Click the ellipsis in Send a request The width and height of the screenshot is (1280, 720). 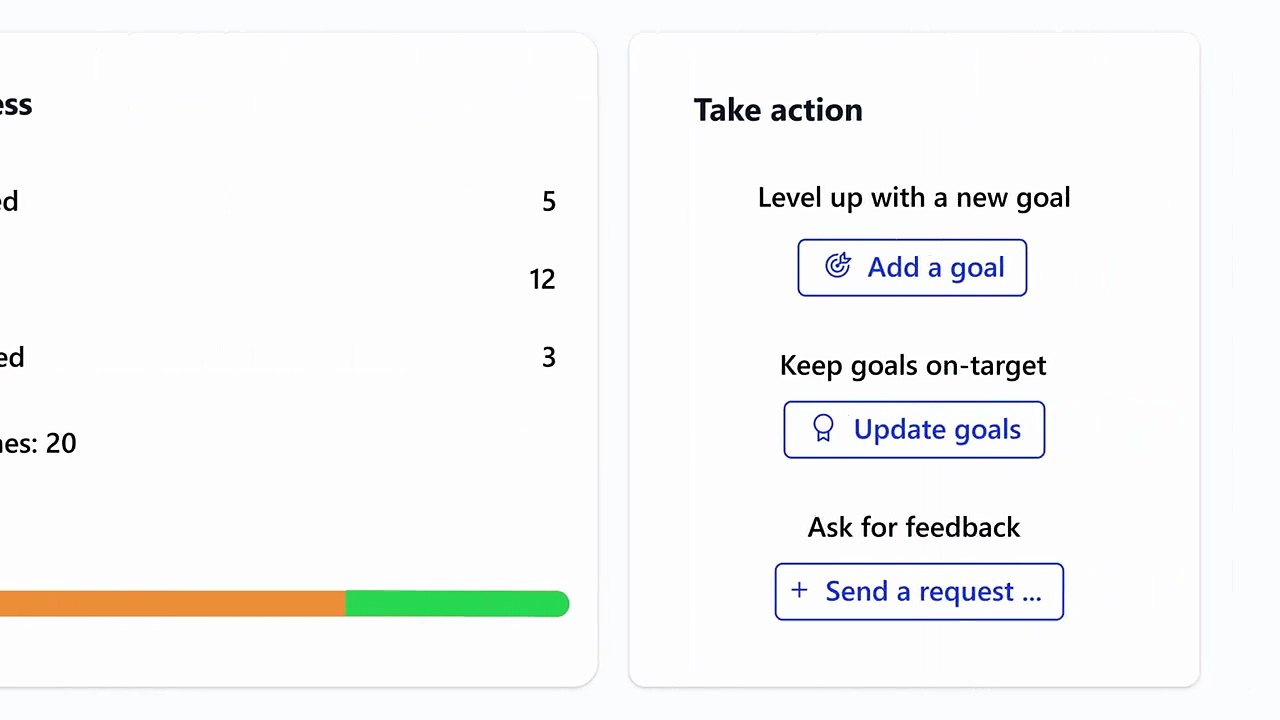[1031, 592]
